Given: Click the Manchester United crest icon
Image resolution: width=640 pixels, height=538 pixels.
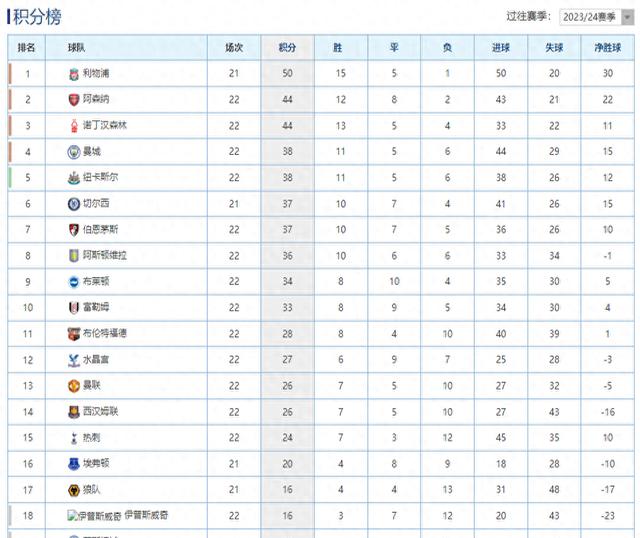Looking at the screenshot, I should coord(74,386).
